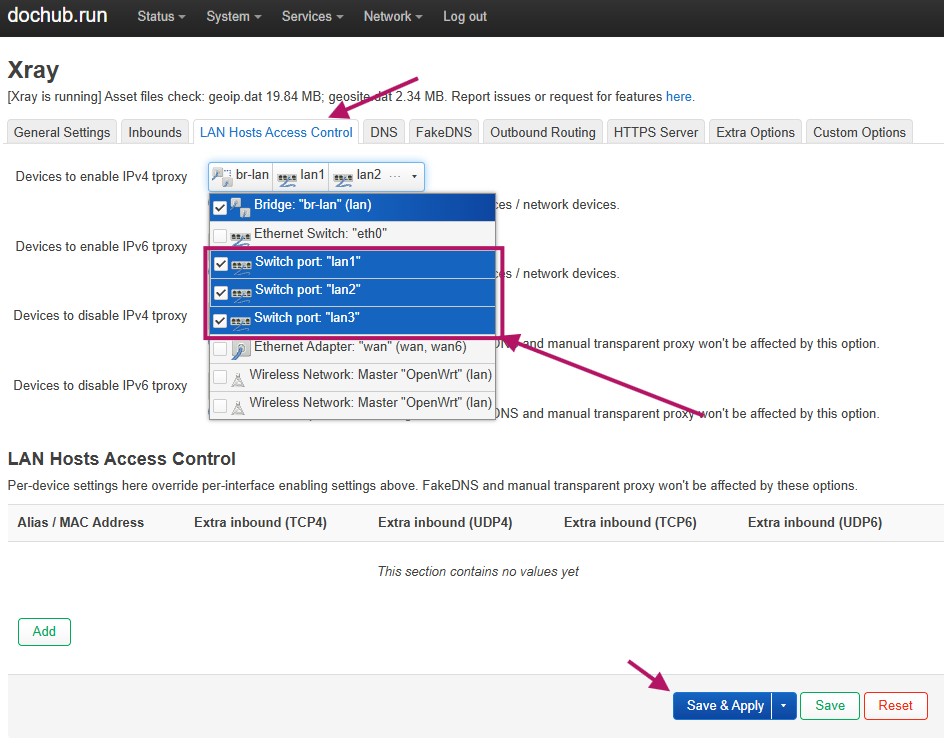Open the Status menu

161,17
